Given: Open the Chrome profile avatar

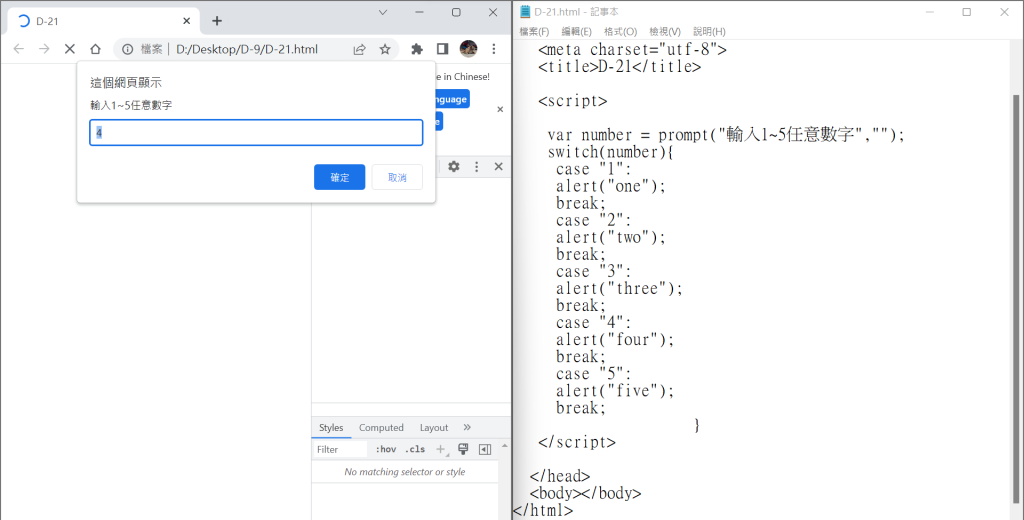Looking at the screenshot, I should [x=468, y=48].
